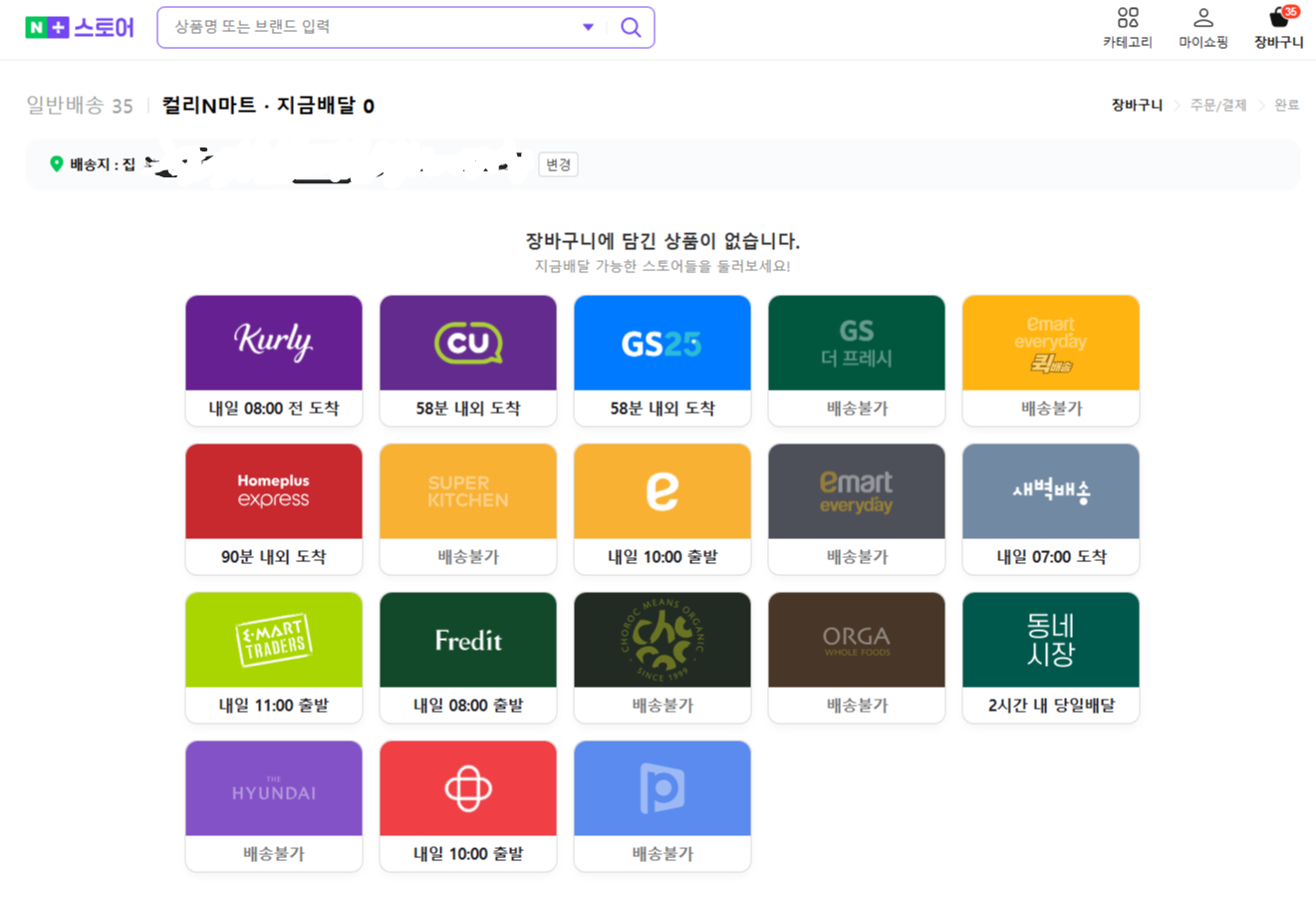Screen dimensions: 1316x899
Task: Click the N+ Store logo
Action: [80, 27]
